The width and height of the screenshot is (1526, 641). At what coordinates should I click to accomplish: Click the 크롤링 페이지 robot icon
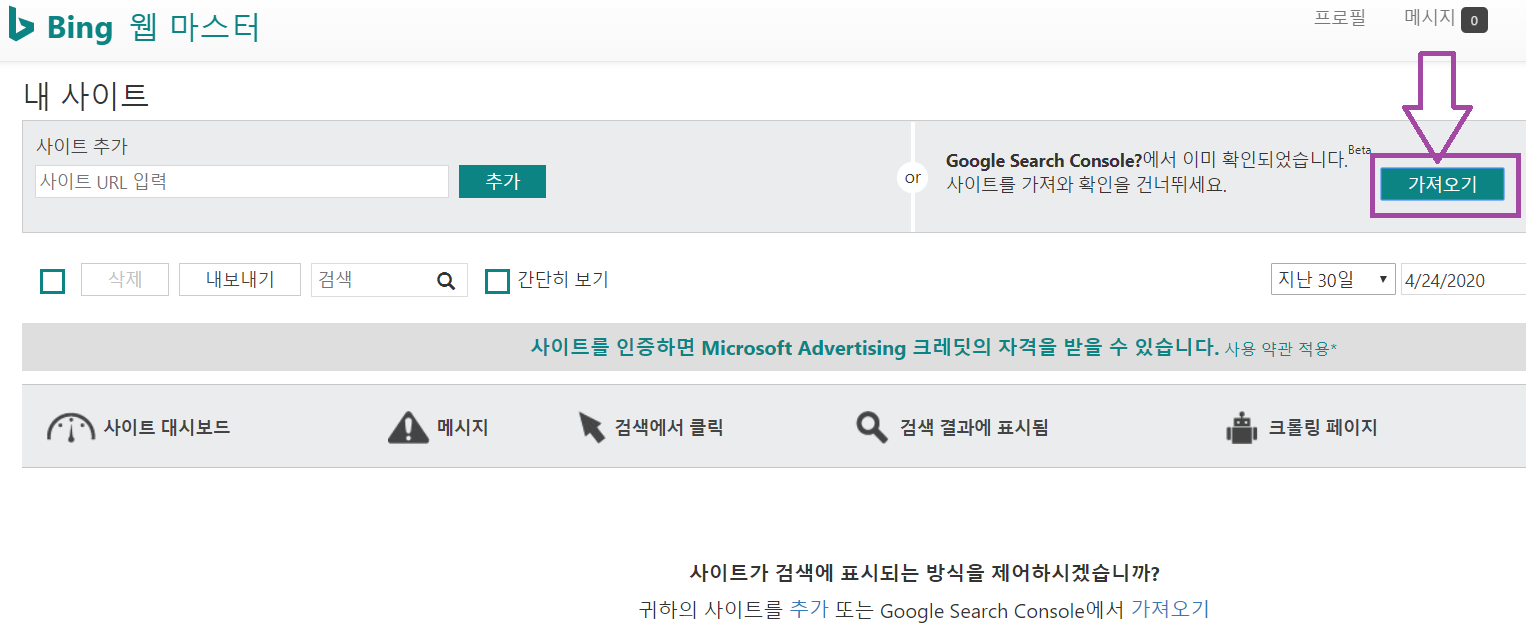click(1241, 428)
